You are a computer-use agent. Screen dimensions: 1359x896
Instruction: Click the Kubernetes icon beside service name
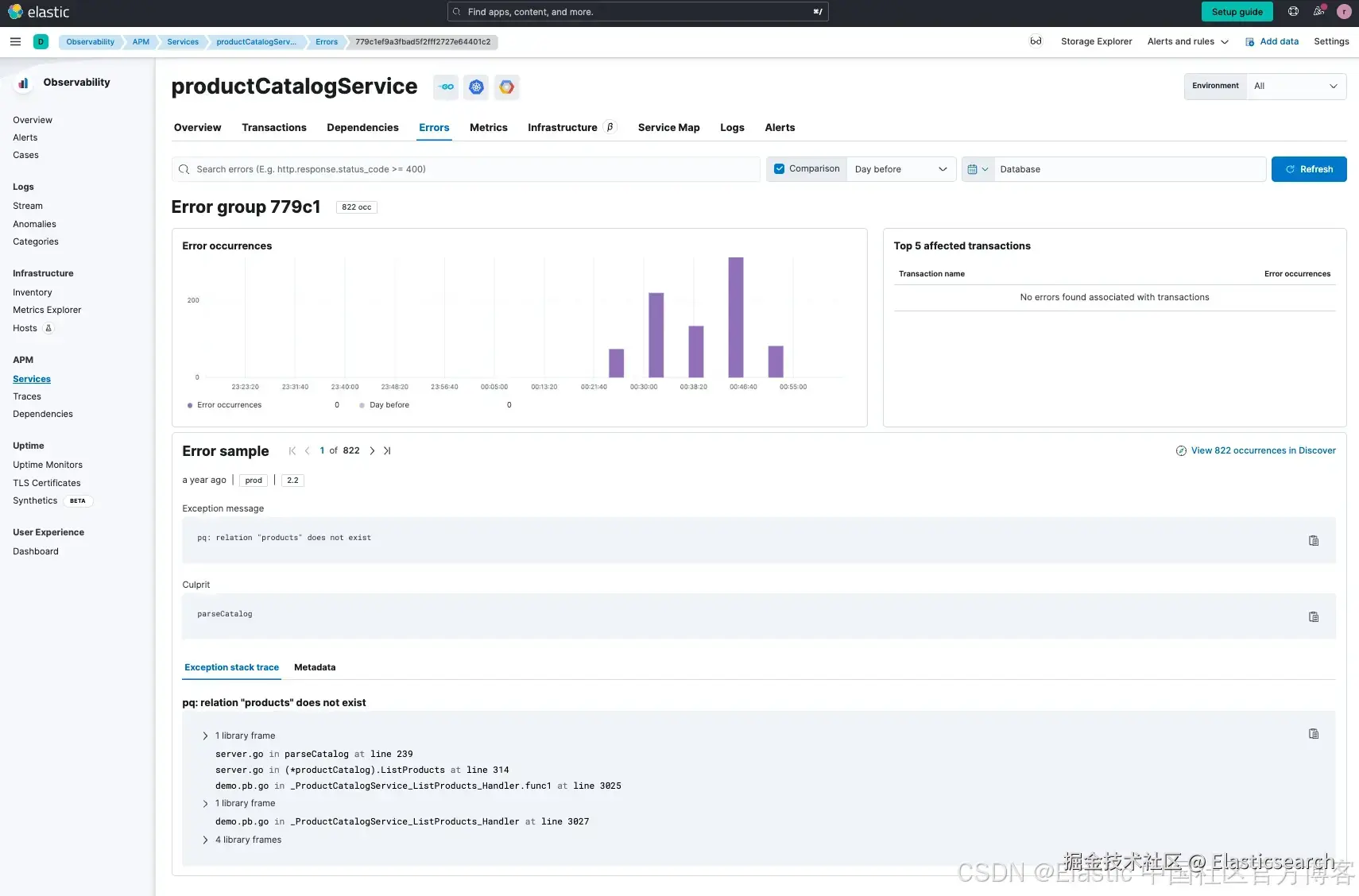point(476,87)
